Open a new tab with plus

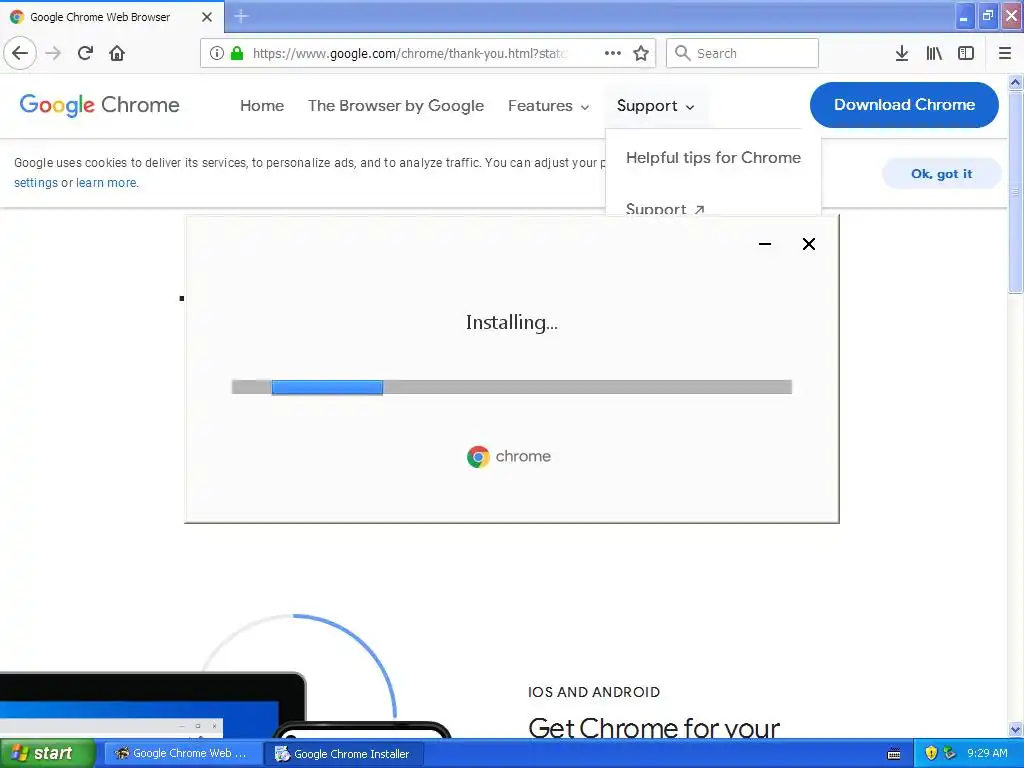click(241, 16)
